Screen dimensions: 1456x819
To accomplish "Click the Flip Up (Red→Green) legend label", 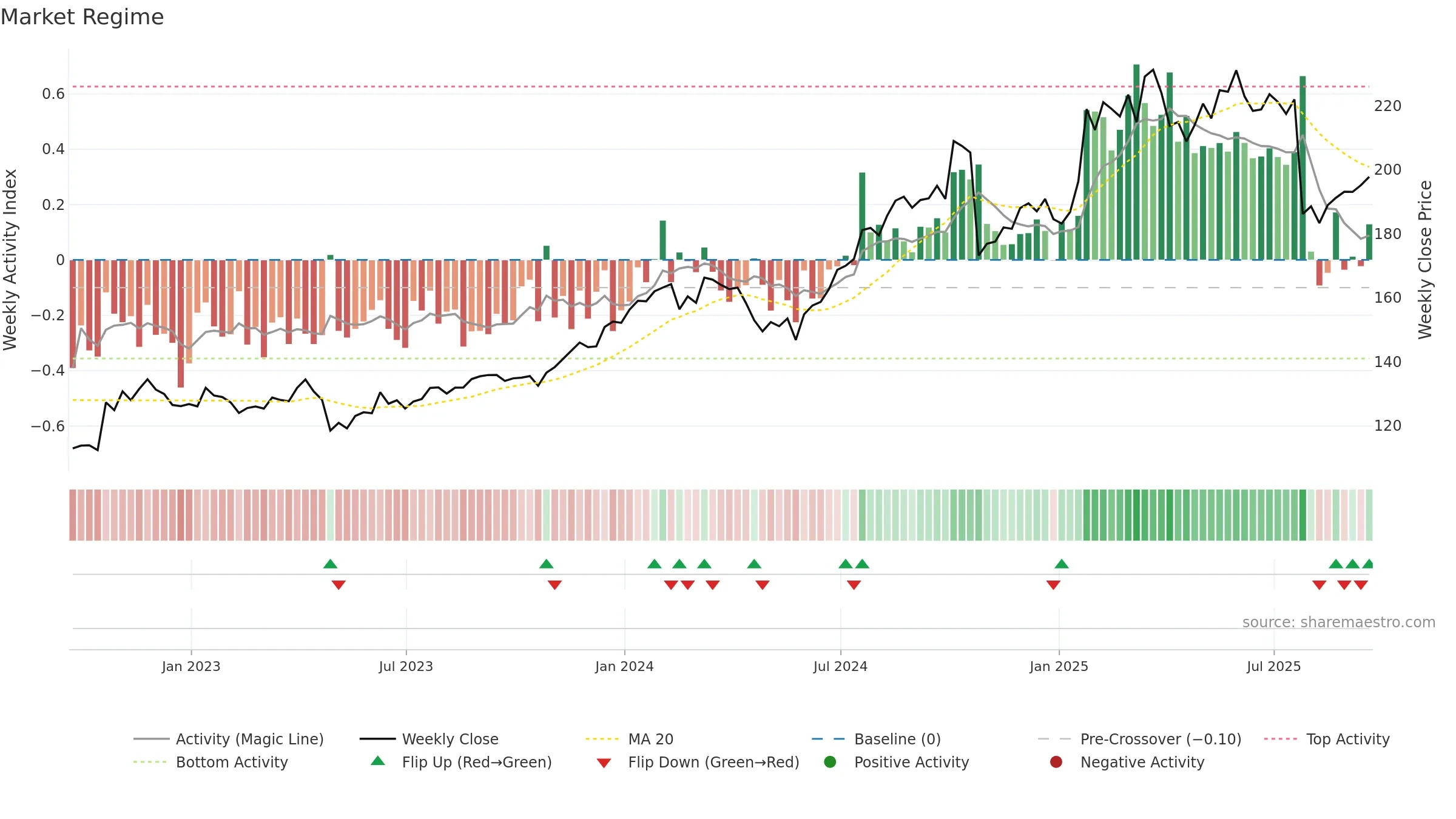I will tap(477, 762).
